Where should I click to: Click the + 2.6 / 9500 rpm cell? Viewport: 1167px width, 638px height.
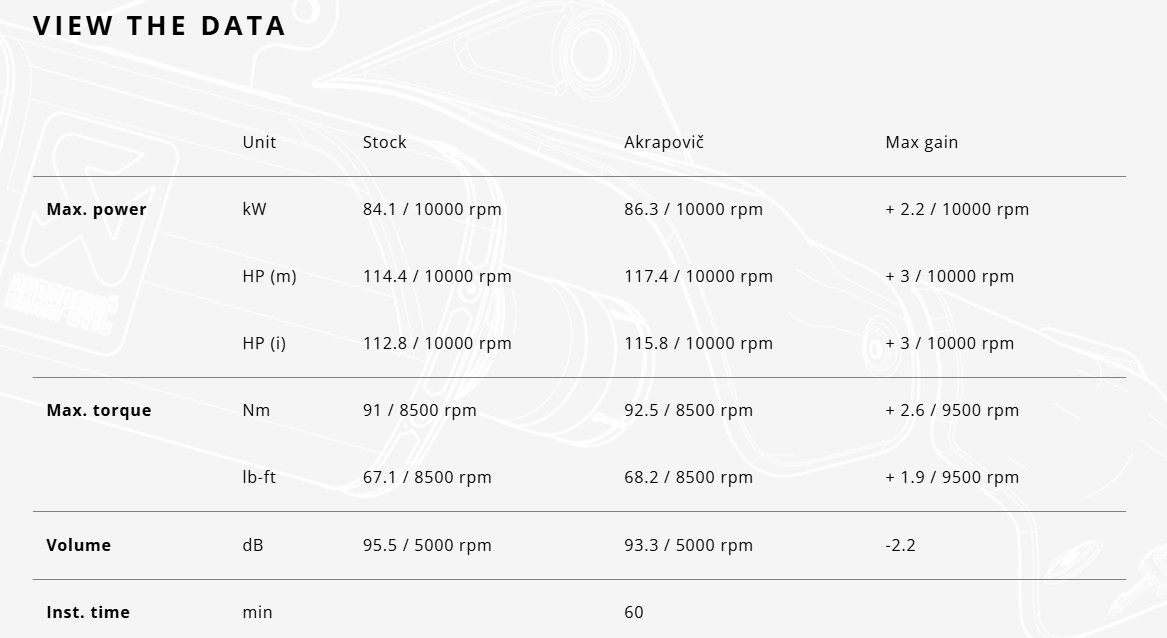[x=951, y=410]
